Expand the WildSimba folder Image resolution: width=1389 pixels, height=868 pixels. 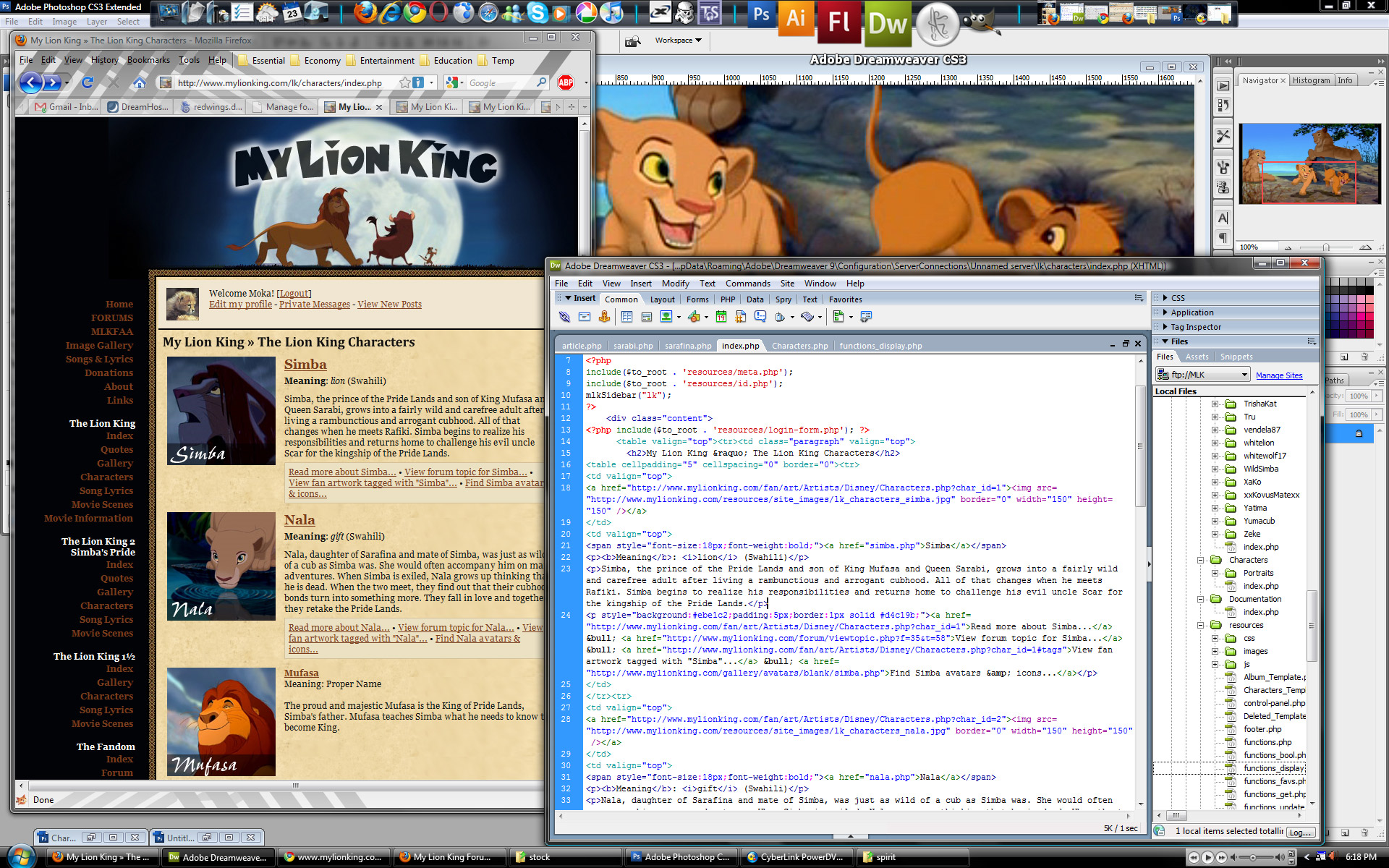1215,469
